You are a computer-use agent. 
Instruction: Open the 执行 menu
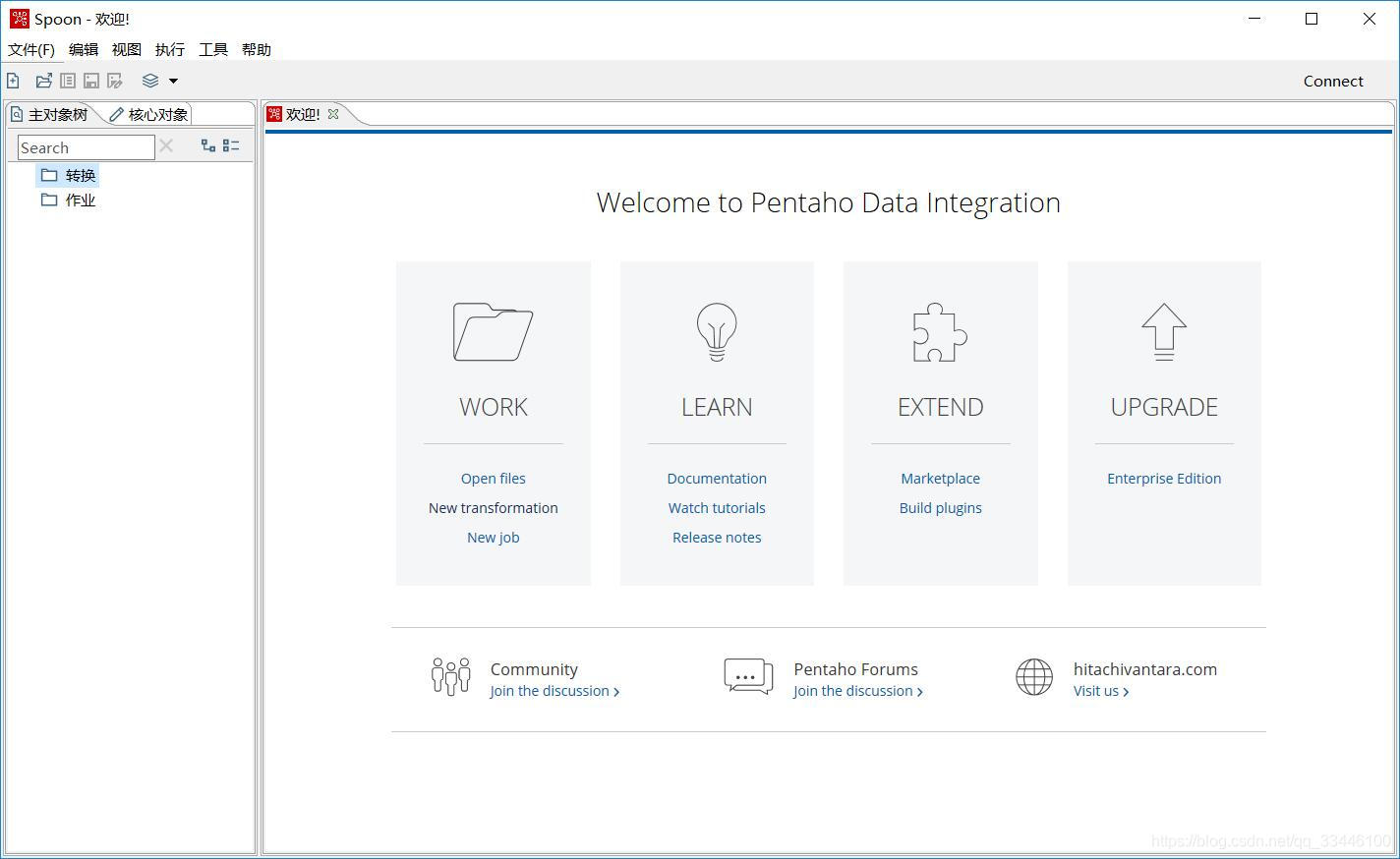pos(170,49)
